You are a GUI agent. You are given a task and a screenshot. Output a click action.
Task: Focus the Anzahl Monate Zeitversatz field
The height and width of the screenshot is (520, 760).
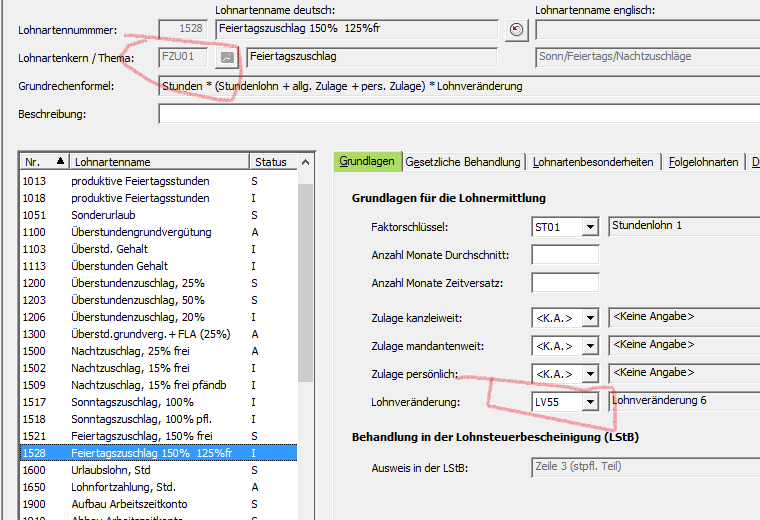click(564, 283)
